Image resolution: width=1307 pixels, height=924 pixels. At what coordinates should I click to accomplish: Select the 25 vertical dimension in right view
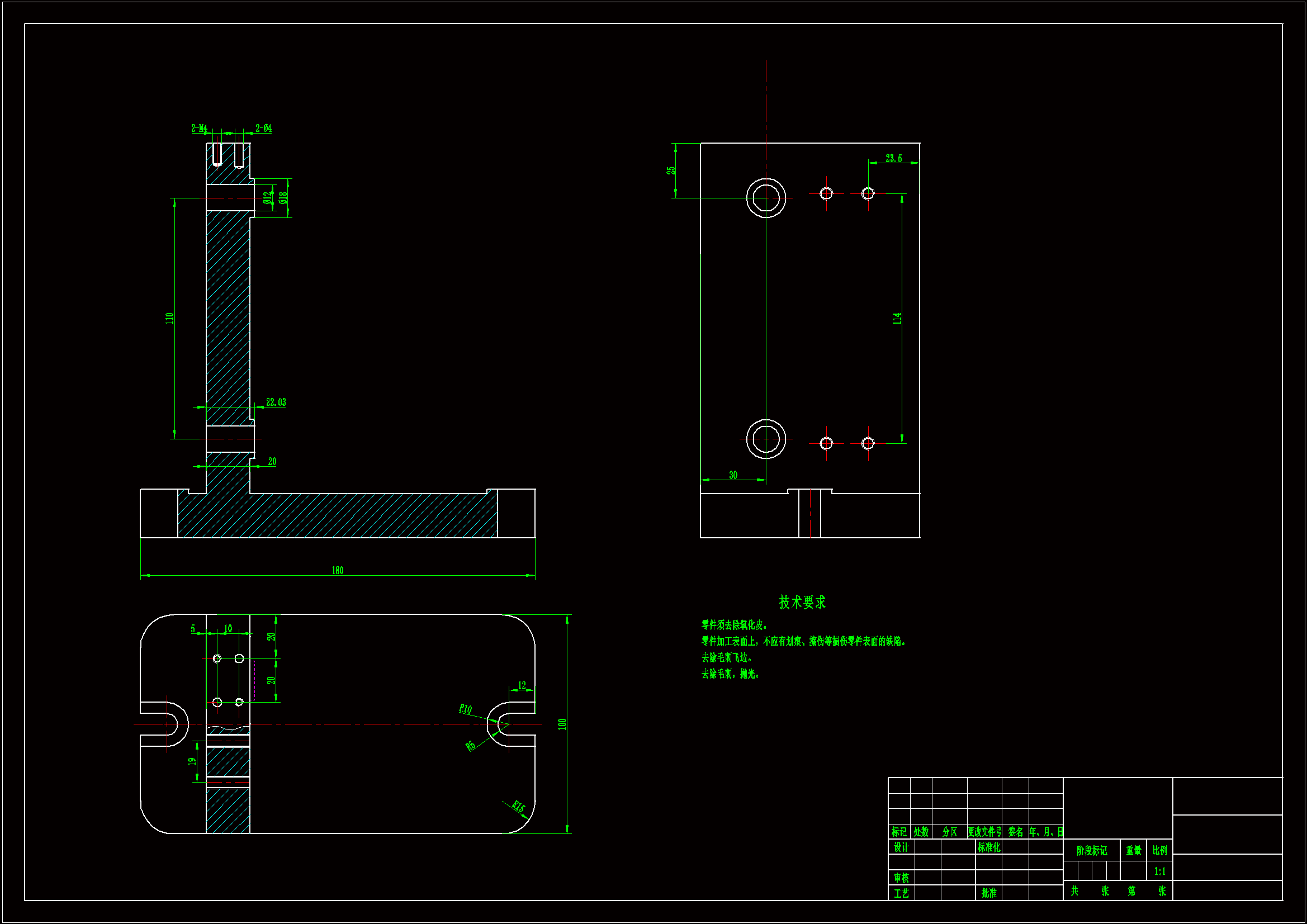[x=672, y=170]
